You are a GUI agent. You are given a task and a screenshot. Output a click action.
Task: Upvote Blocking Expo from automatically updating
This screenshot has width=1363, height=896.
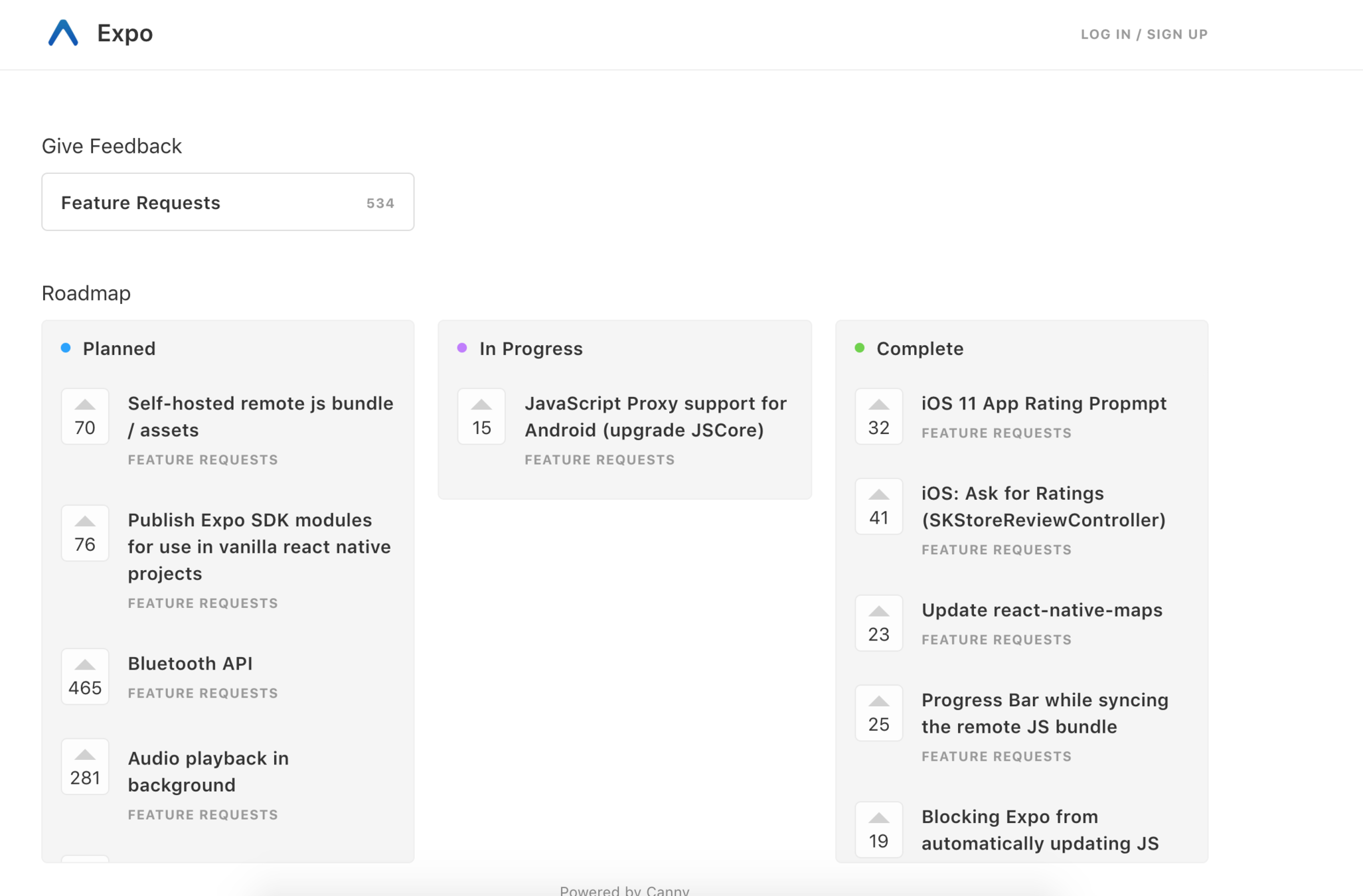tap(878, 830)
